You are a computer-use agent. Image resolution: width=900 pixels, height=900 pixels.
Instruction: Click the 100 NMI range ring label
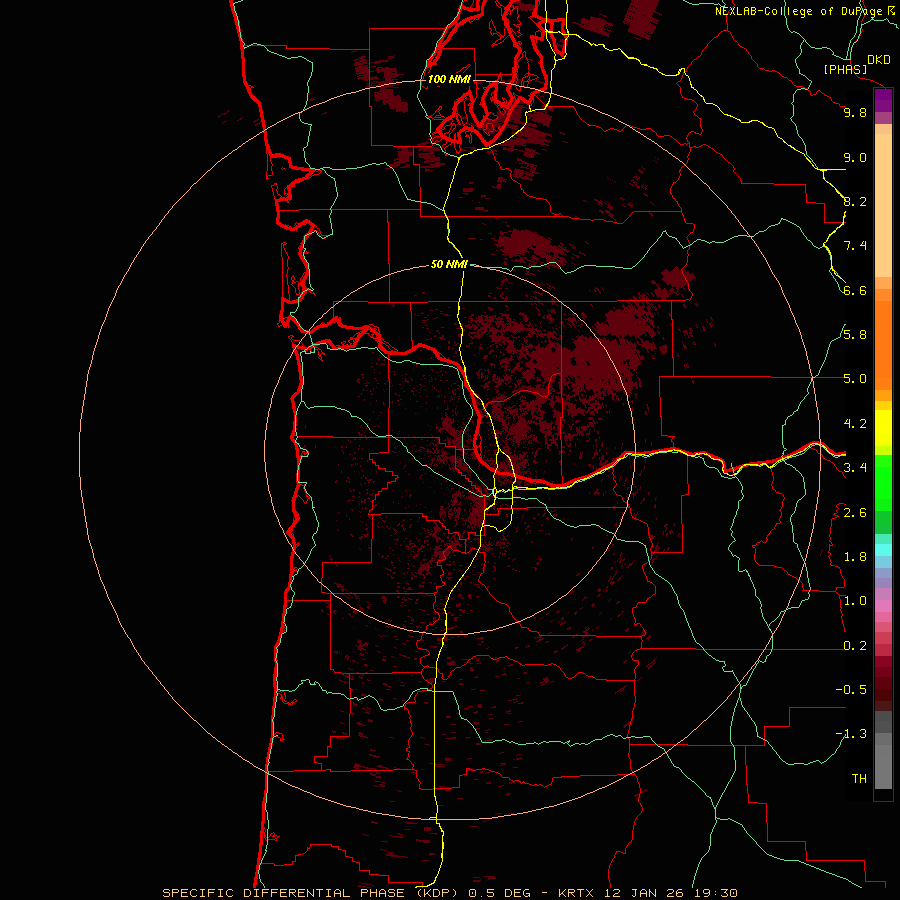click(449, 79)
